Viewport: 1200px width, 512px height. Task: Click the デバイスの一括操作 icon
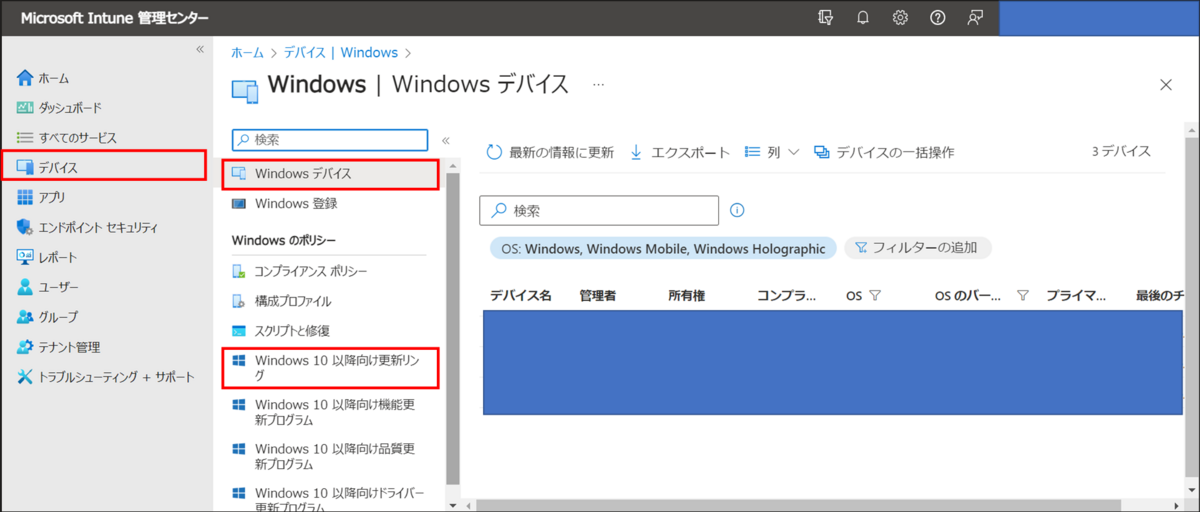(x=821, y=152)
